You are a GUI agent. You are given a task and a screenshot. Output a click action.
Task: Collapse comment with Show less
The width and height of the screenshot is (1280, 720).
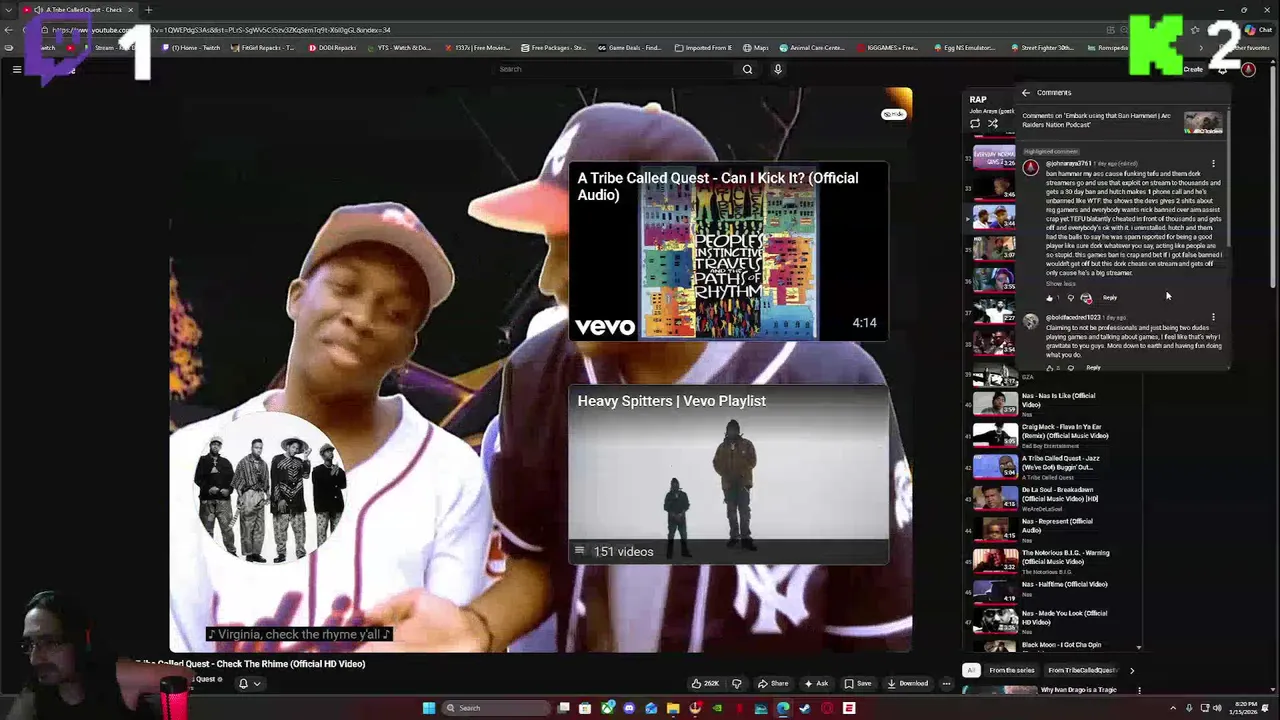1061,284
